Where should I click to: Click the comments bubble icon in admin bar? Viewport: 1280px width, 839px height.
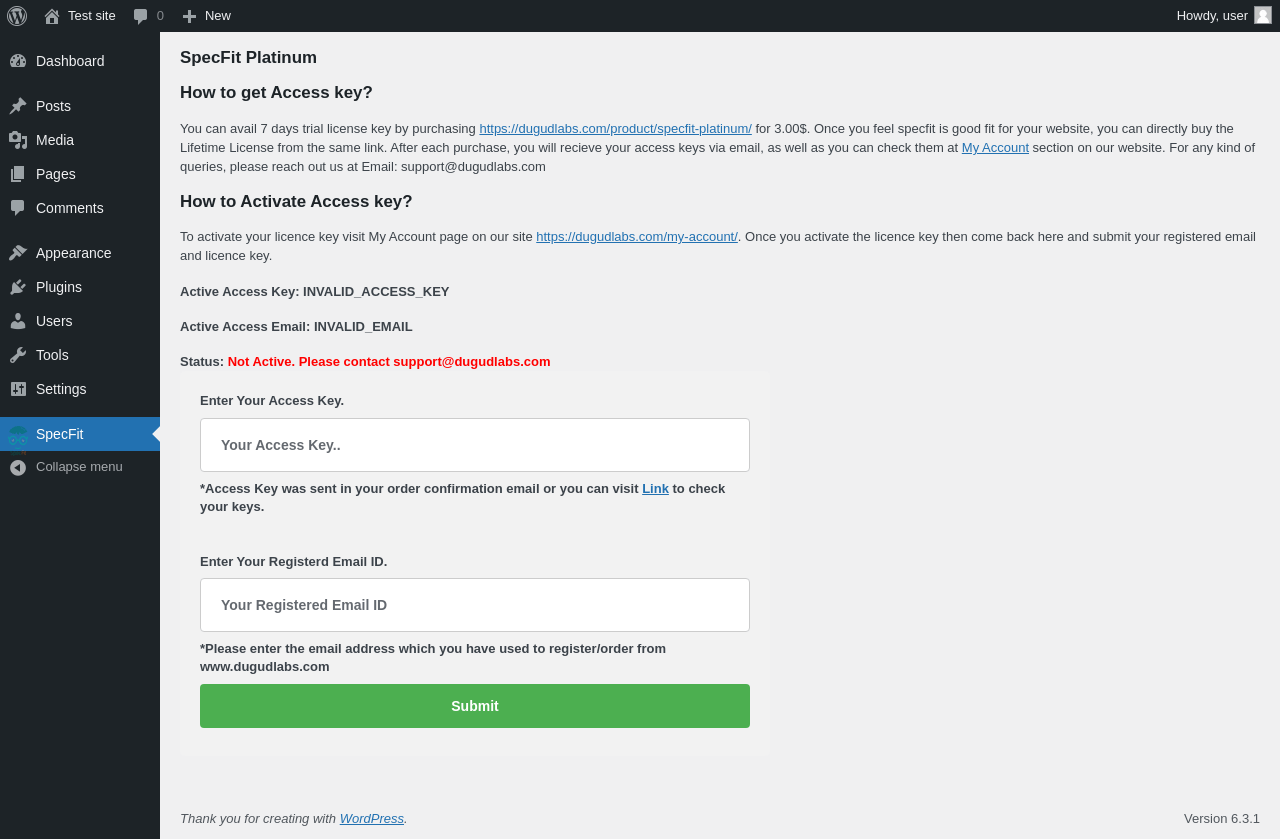(x=141, y=16)
